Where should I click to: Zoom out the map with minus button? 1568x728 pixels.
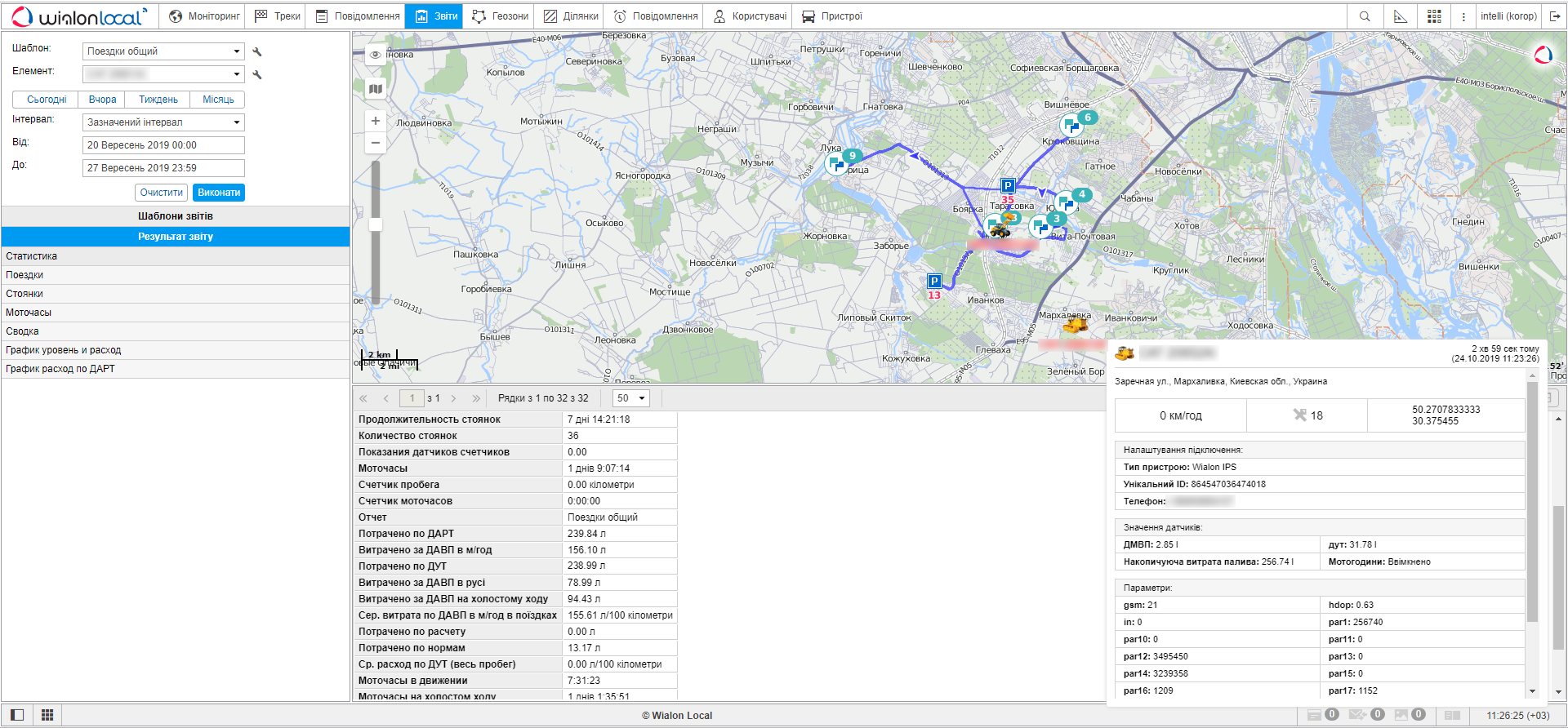point(376,143)
